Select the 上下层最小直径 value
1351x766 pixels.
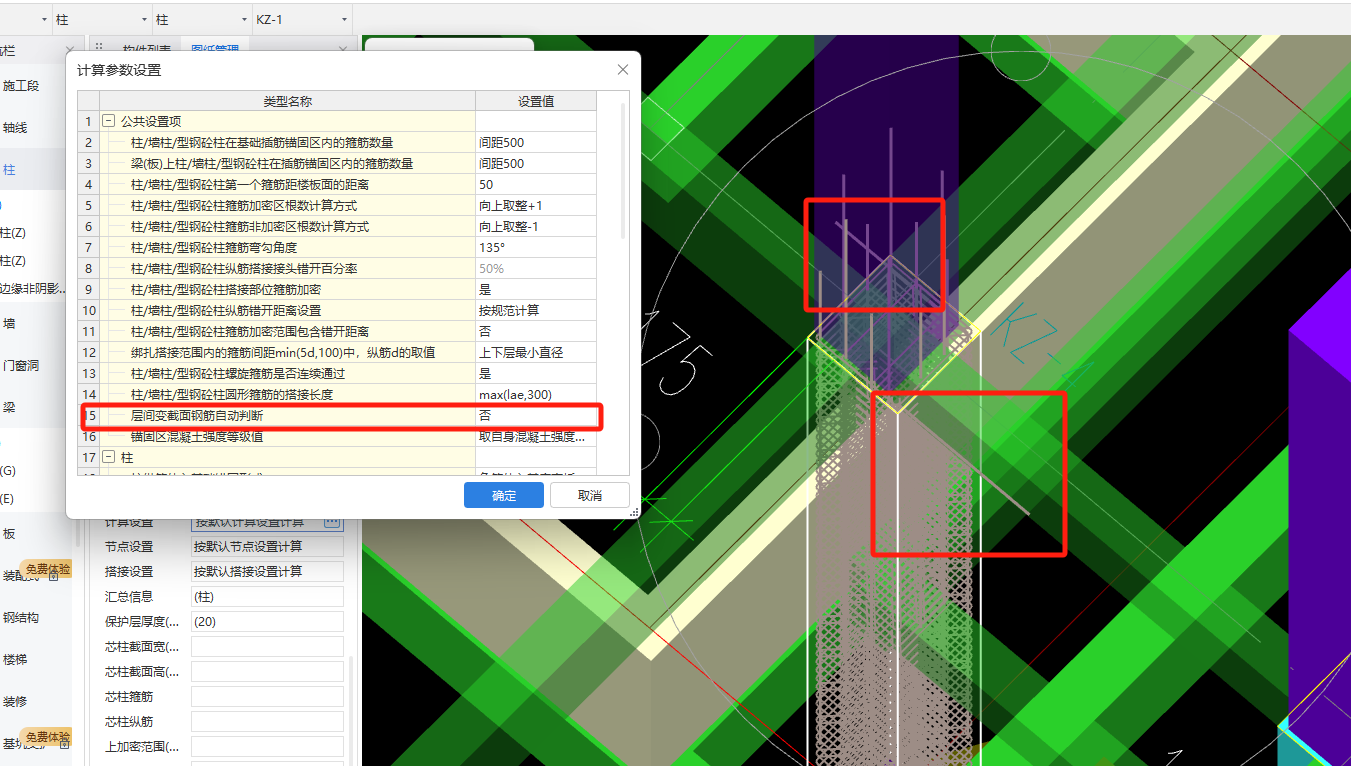click(x=536, y=353)
